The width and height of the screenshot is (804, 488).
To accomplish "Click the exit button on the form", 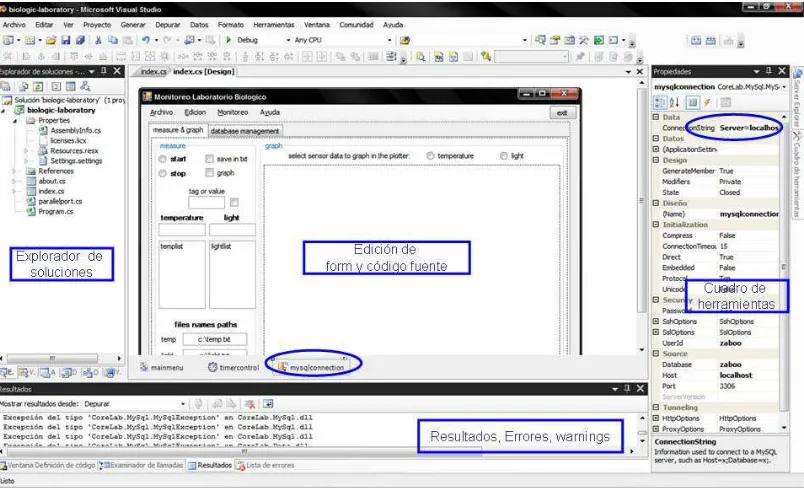I will [562, 113].
